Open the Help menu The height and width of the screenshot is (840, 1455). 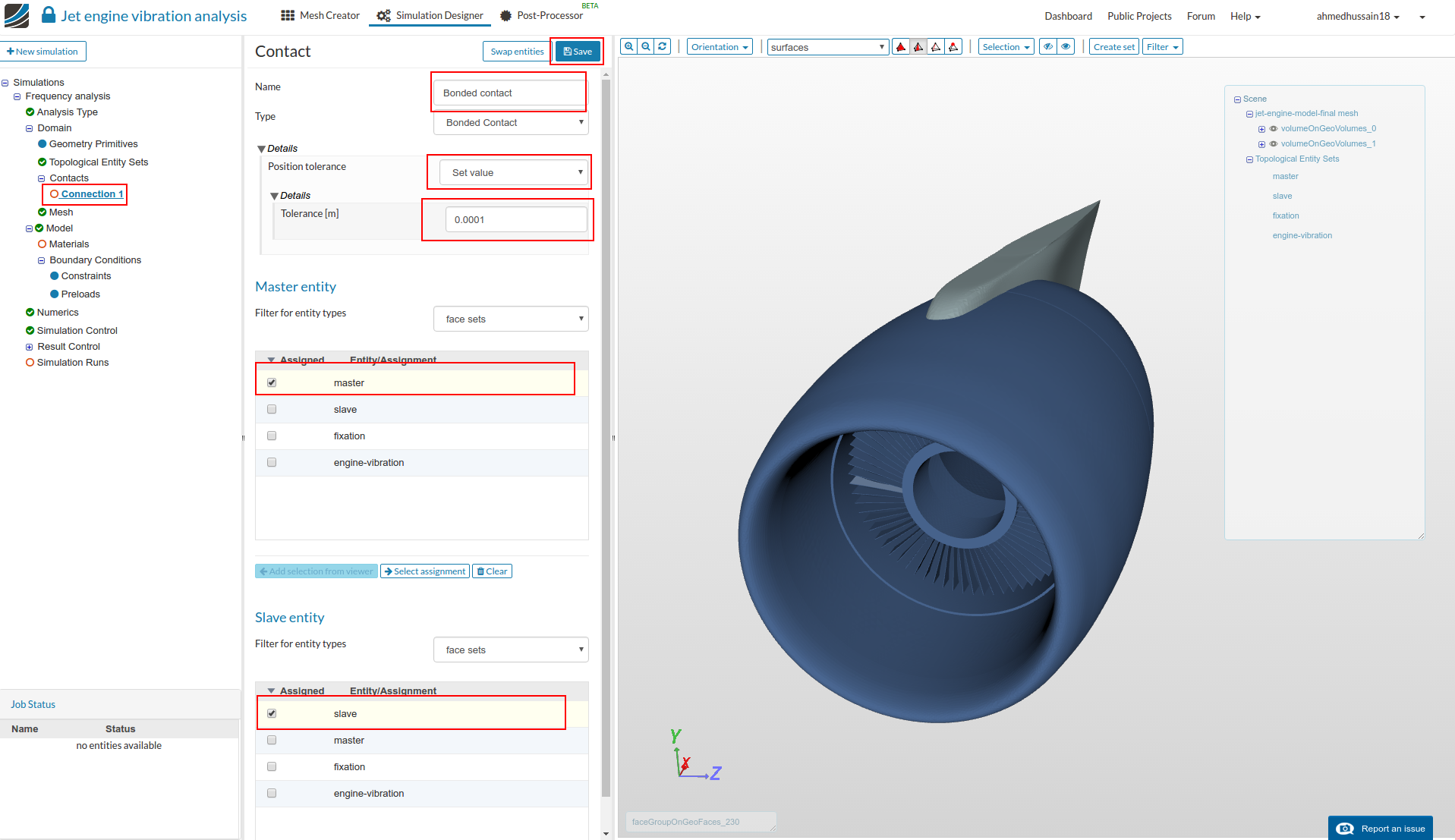point(1245,16)
